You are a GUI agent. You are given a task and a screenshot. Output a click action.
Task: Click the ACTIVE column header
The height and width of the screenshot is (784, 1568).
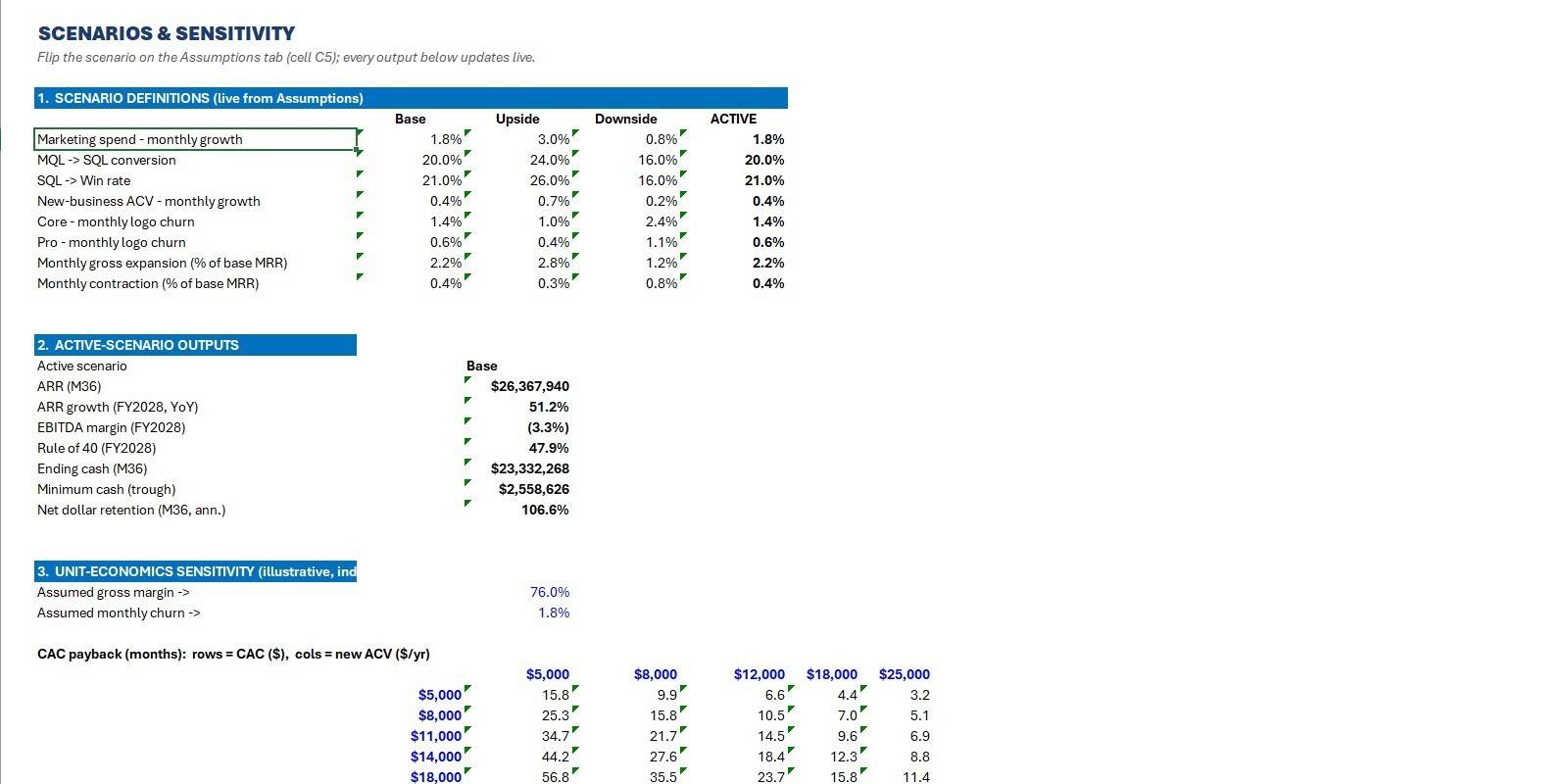733,119
